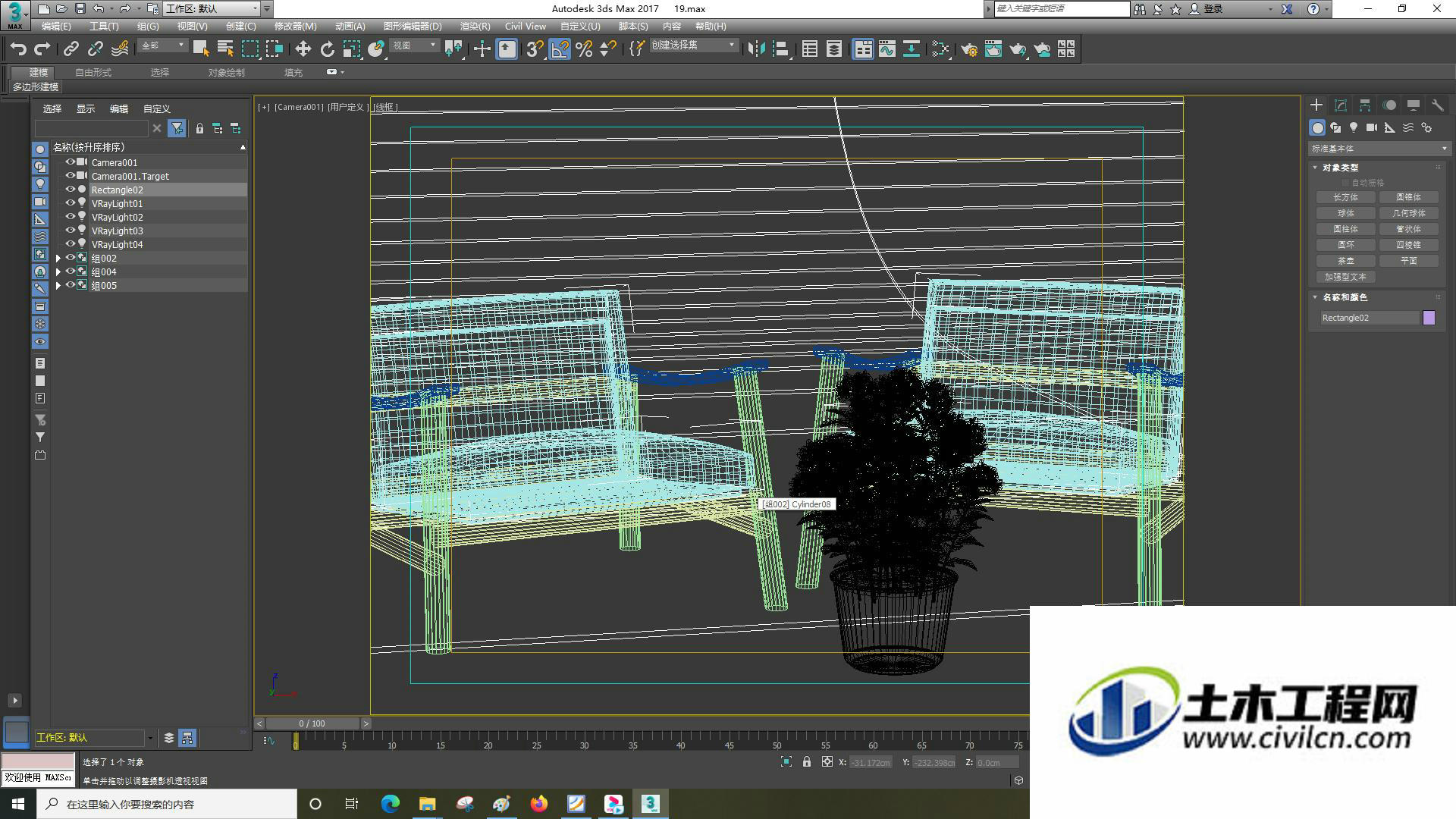Viewport: 1456px width, 819px height.
Task: Open the 编辑(E) menu
Action: [x=56, y=27]
